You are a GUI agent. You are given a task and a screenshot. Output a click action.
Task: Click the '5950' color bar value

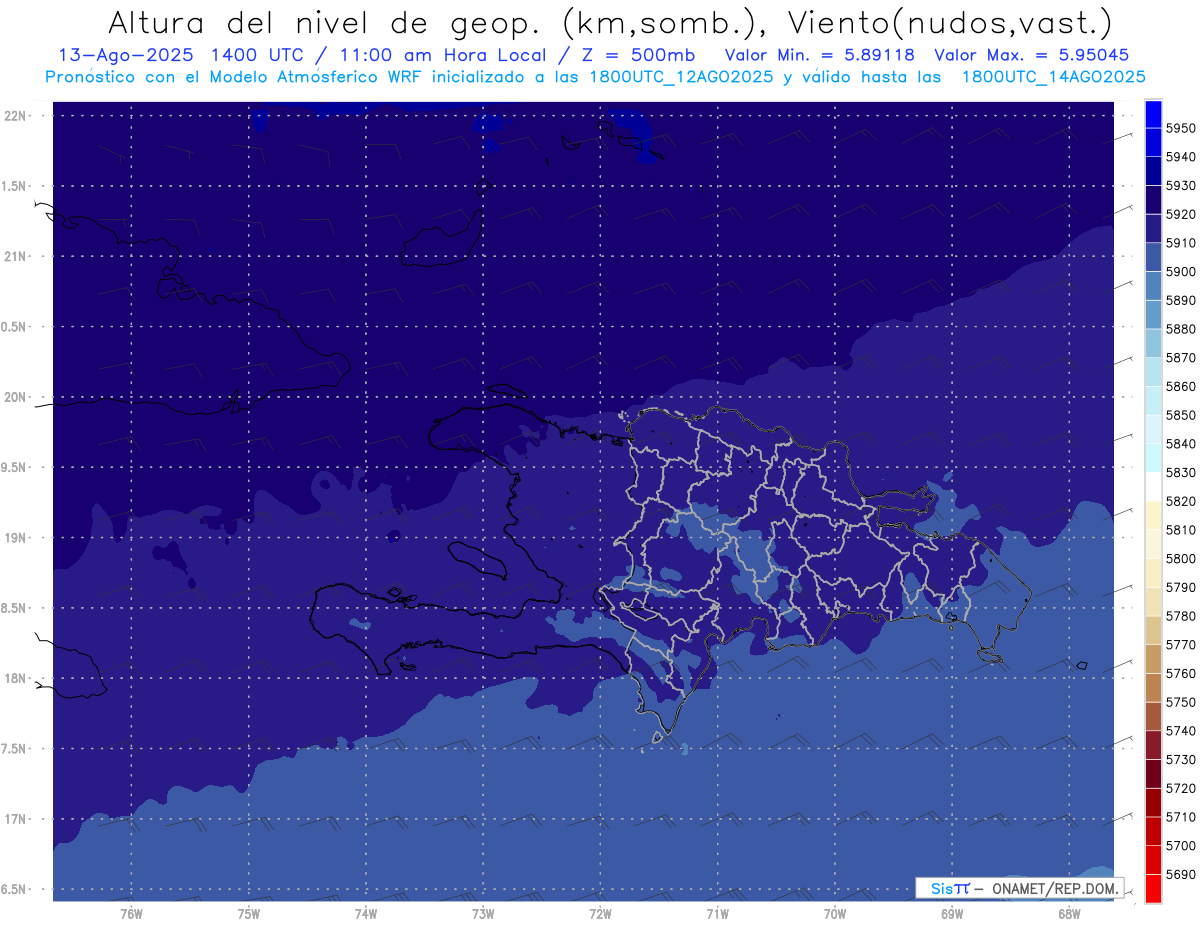1182,128
